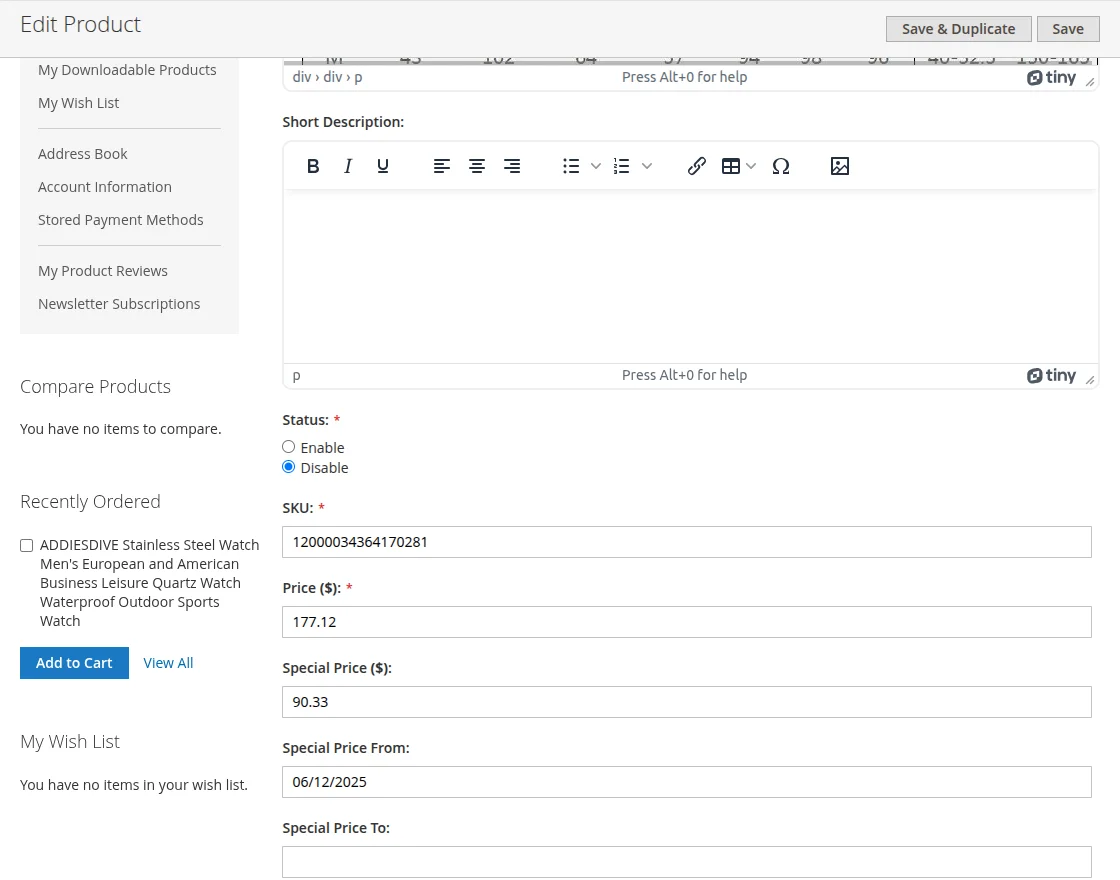Navigate to My Product Reviews
The width and height of the screenshot is (1120, 880).
coord(103,270)
